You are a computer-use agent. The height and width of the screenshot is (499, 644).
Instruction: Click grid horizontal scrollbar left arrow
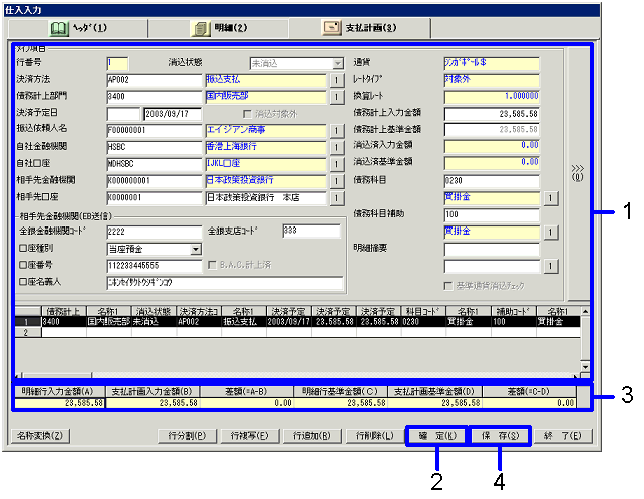coord(18,375)
